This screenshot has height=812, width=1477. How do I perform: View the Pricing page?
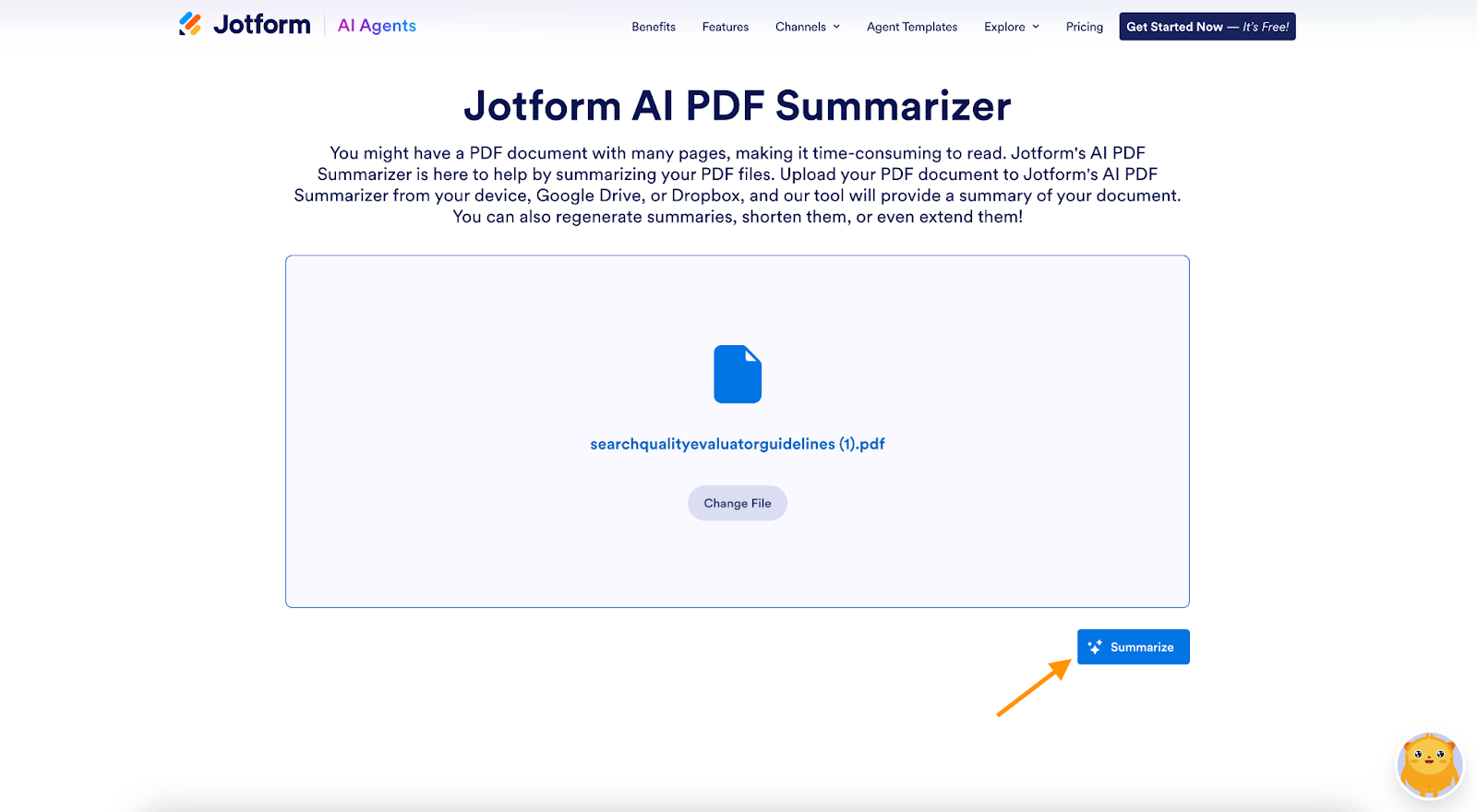coord(1085,27)
